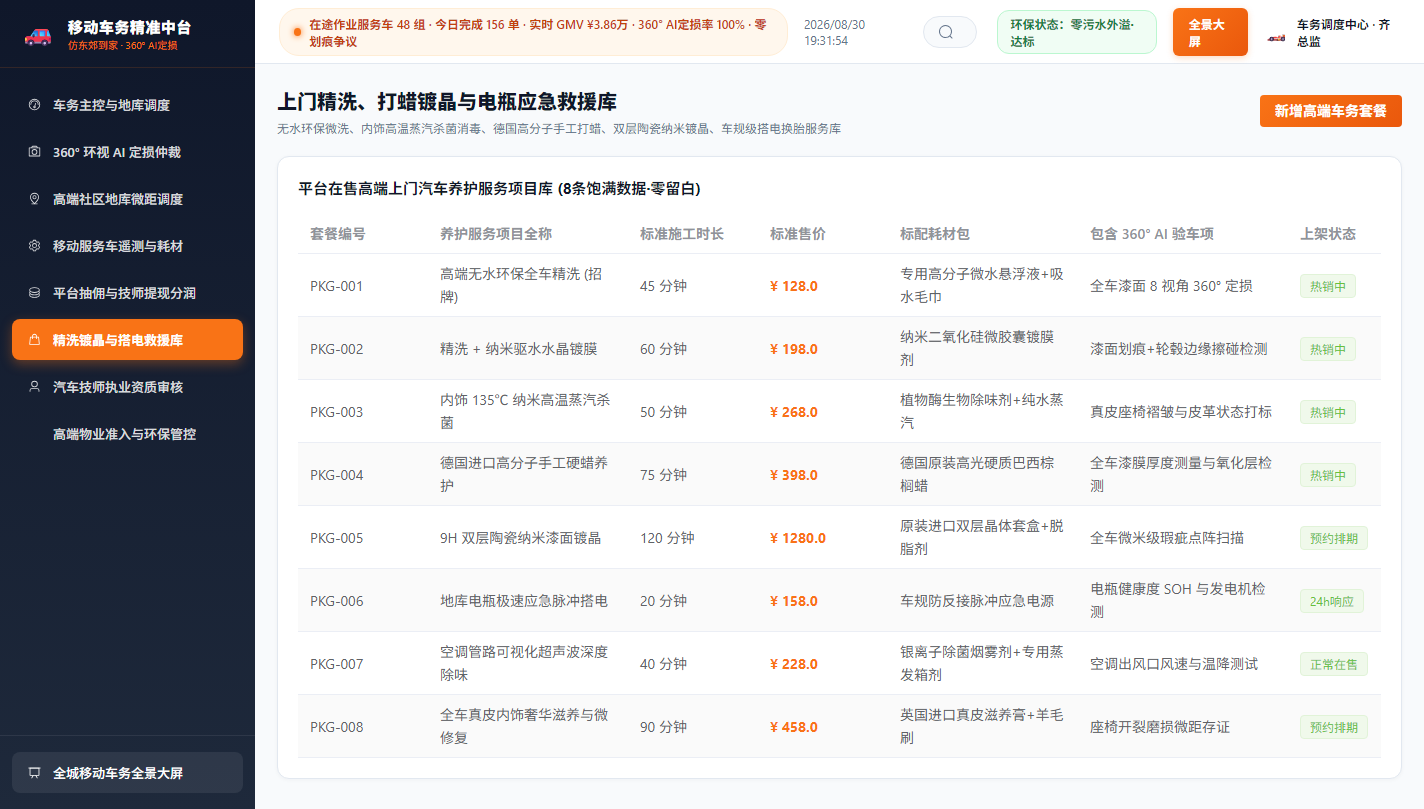Image resolution: width=1424 pixels, height=809 pixels.
Task: Click the 上架状态 column header
Action: pyautogui.click(x=1328, y=234)
